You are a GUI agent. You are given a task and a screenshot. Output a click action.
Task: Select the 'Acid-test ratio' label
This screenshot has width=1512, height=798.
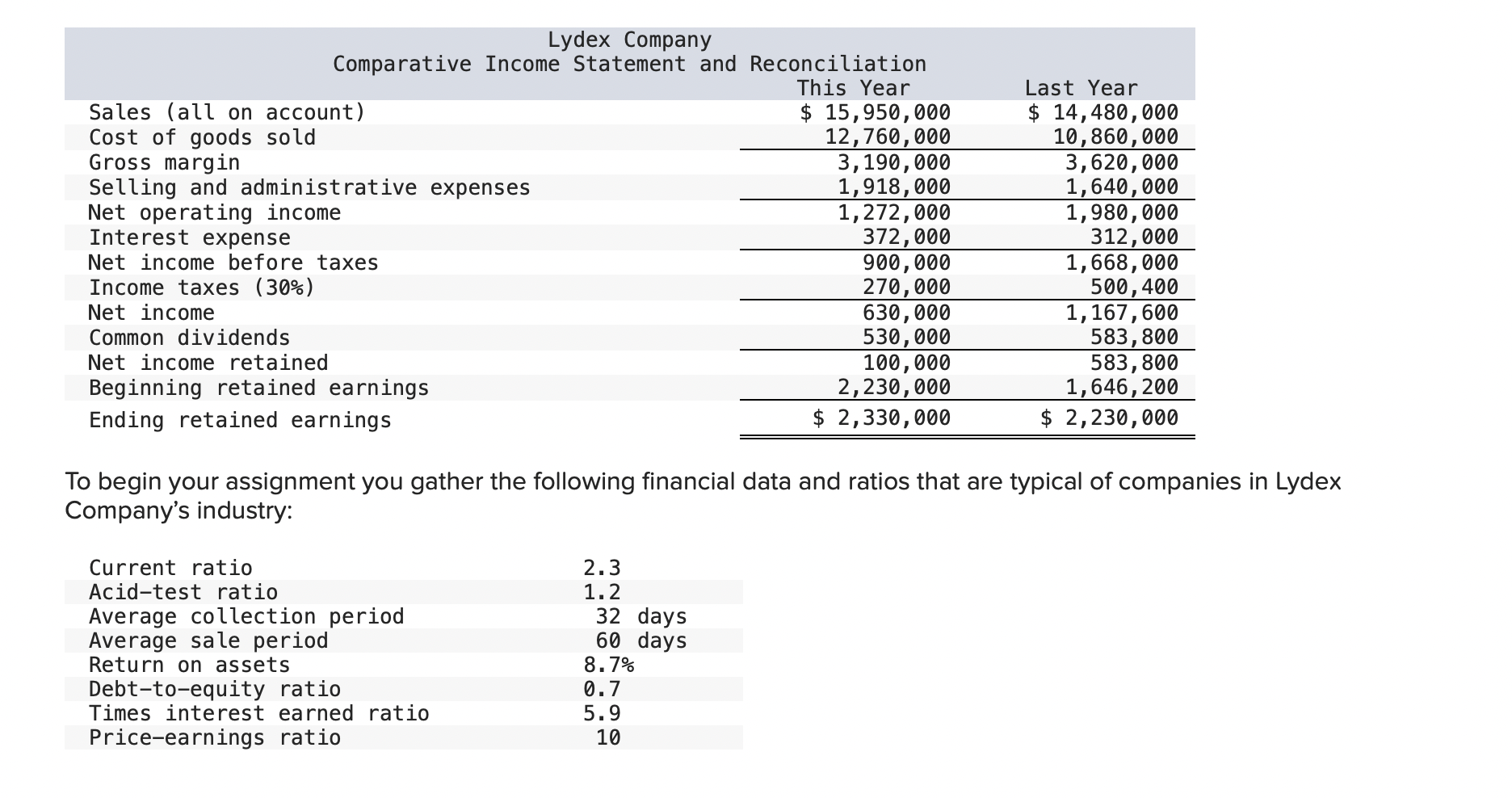click(x=183, y=592)
